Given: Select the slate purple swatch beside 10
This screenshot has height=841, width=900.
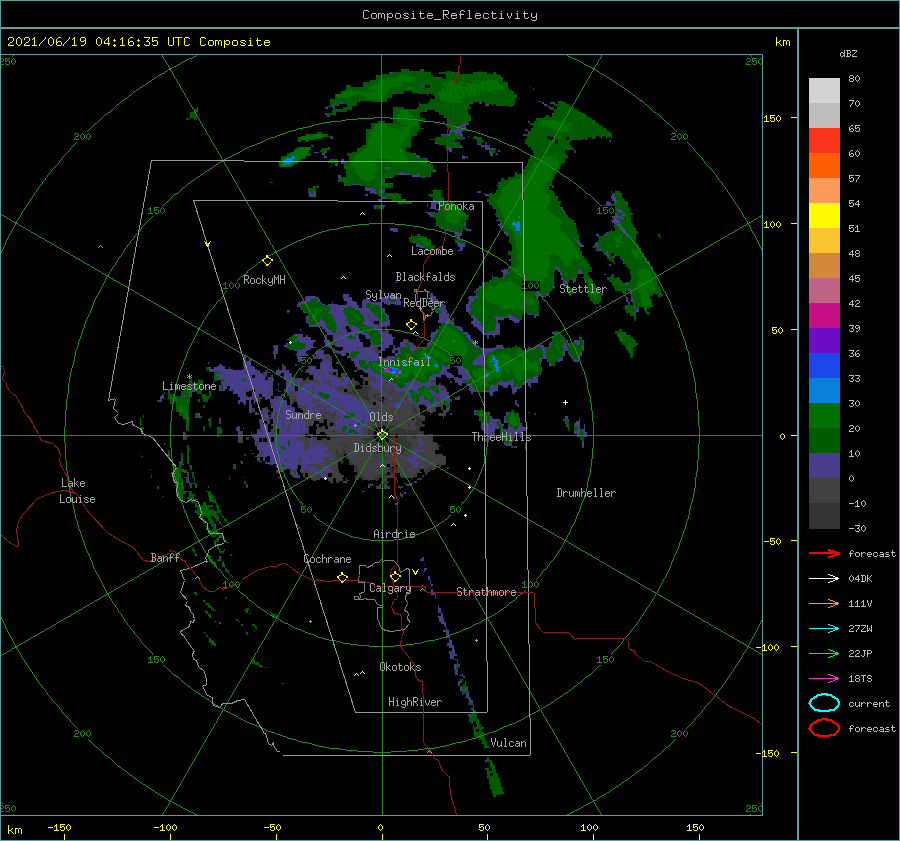Looking at the screenshot, I should click(824, 466).
